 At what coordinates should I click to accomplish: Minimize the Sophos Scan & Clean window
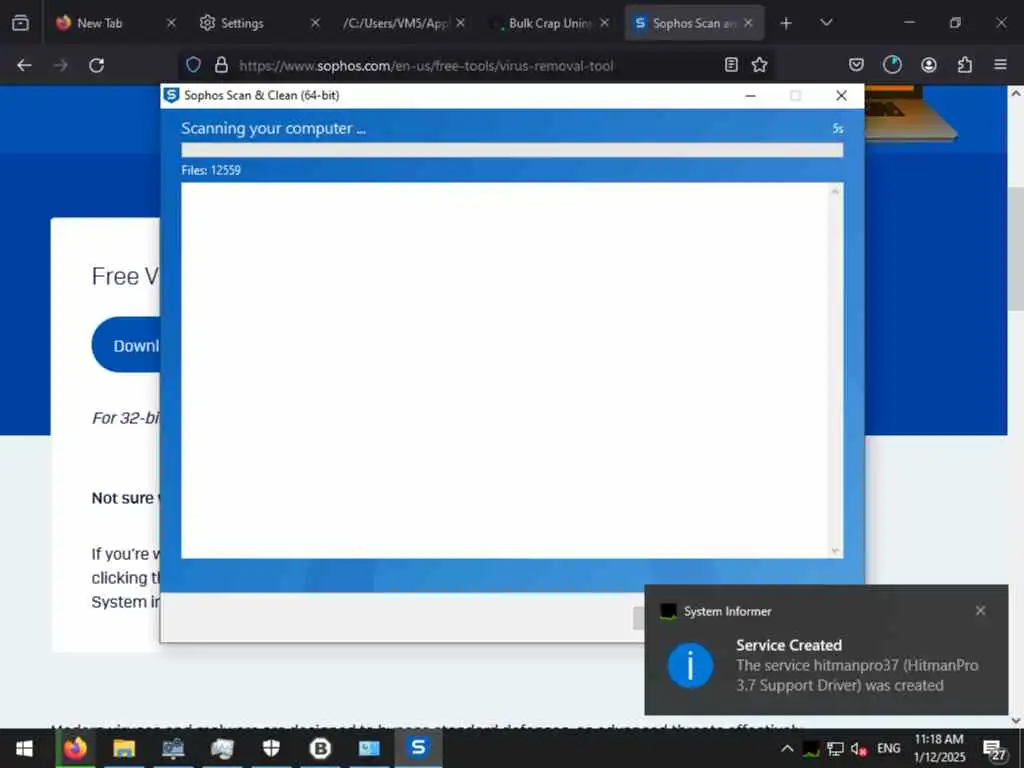[x=750, y=96]
